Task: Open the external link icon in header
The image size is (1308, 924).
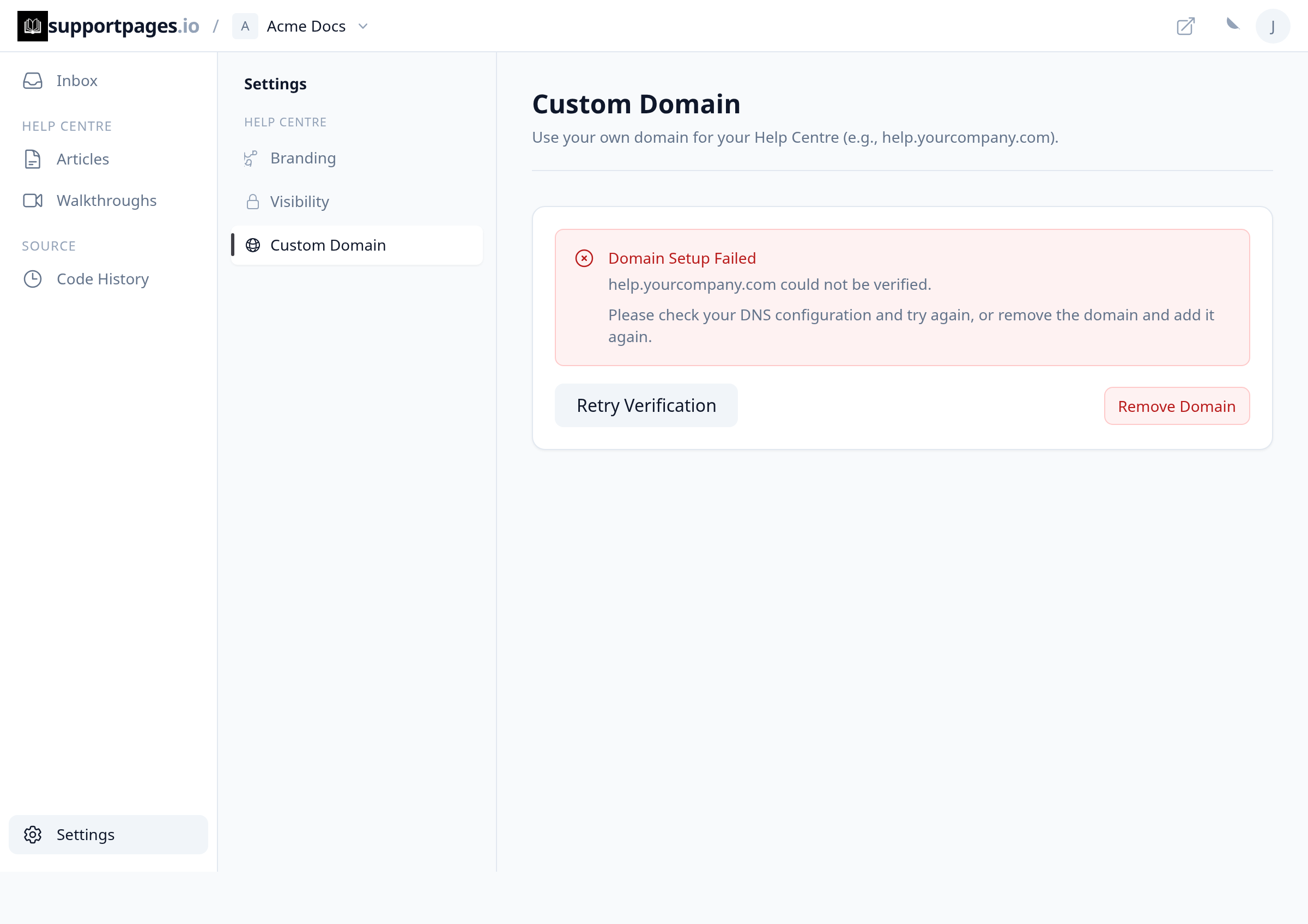Action: tap(1185, 26)
